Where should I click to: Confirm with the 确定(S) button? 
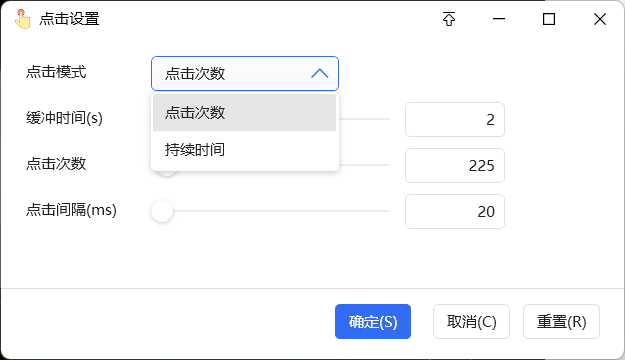click(x=373, y=321)
